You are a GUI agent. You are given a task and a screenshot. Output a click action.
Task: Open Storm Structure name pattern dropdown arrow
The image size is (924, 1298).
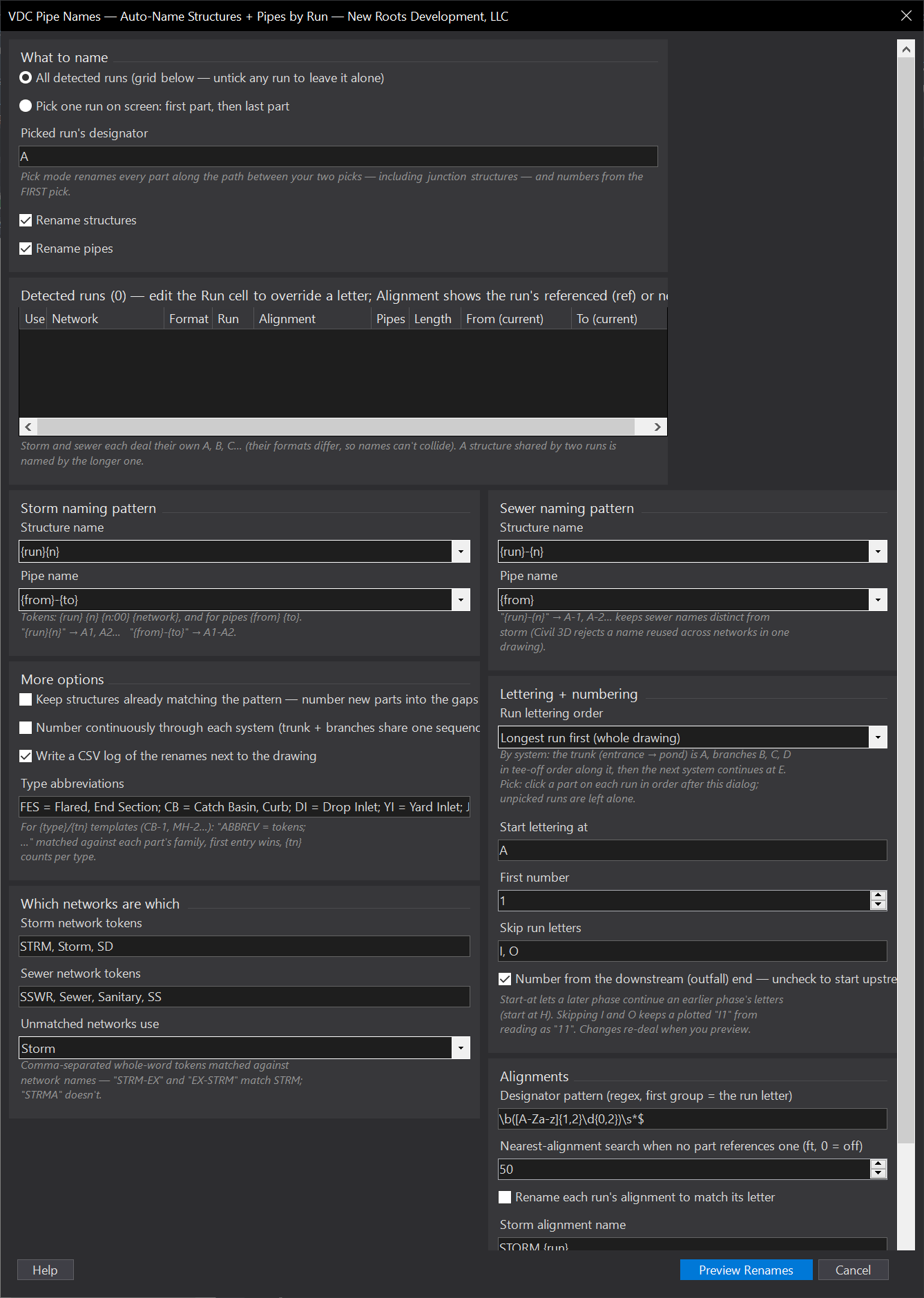point(461,552)
